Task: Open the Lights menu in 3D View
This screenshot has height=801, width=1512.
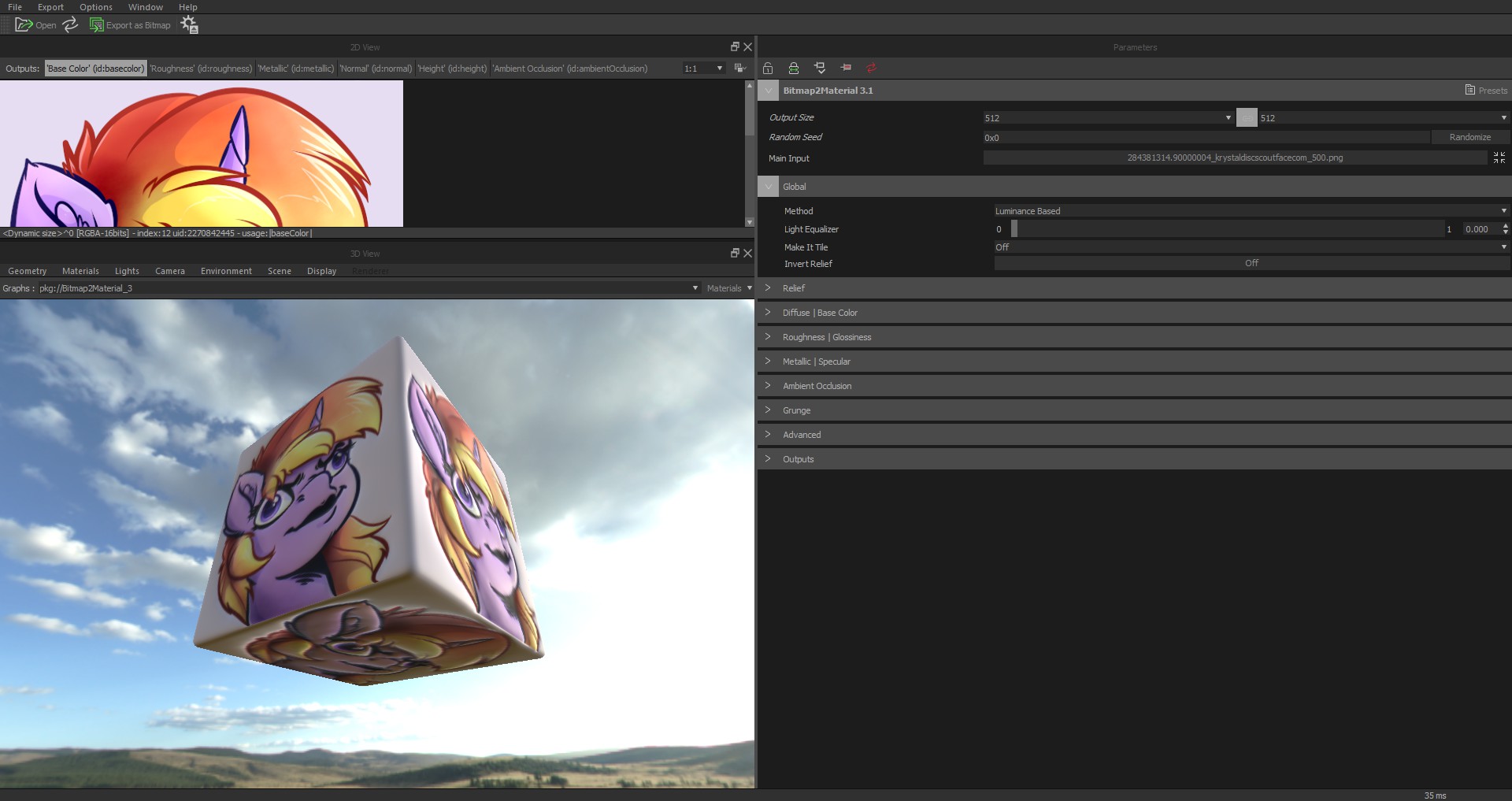Action: [x=127, y=271]
